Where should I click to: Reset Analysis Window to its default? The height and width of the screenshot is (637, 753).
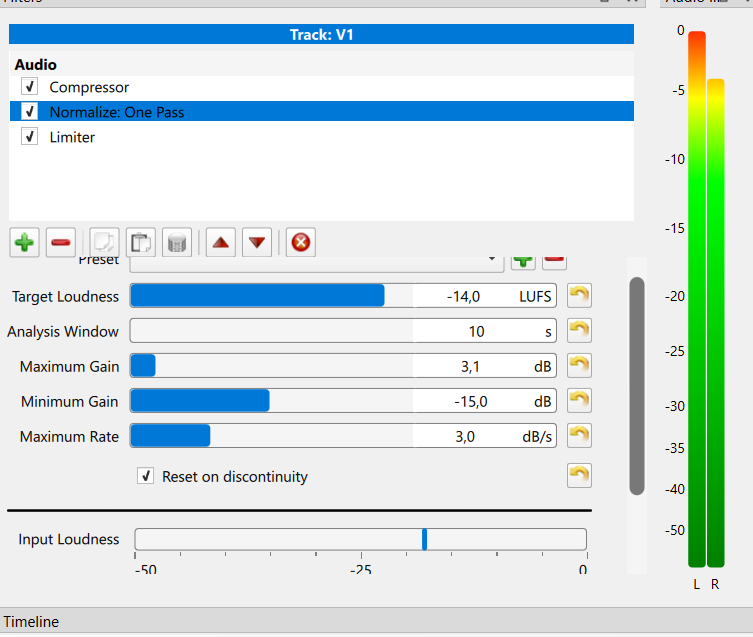pos(579,331)
